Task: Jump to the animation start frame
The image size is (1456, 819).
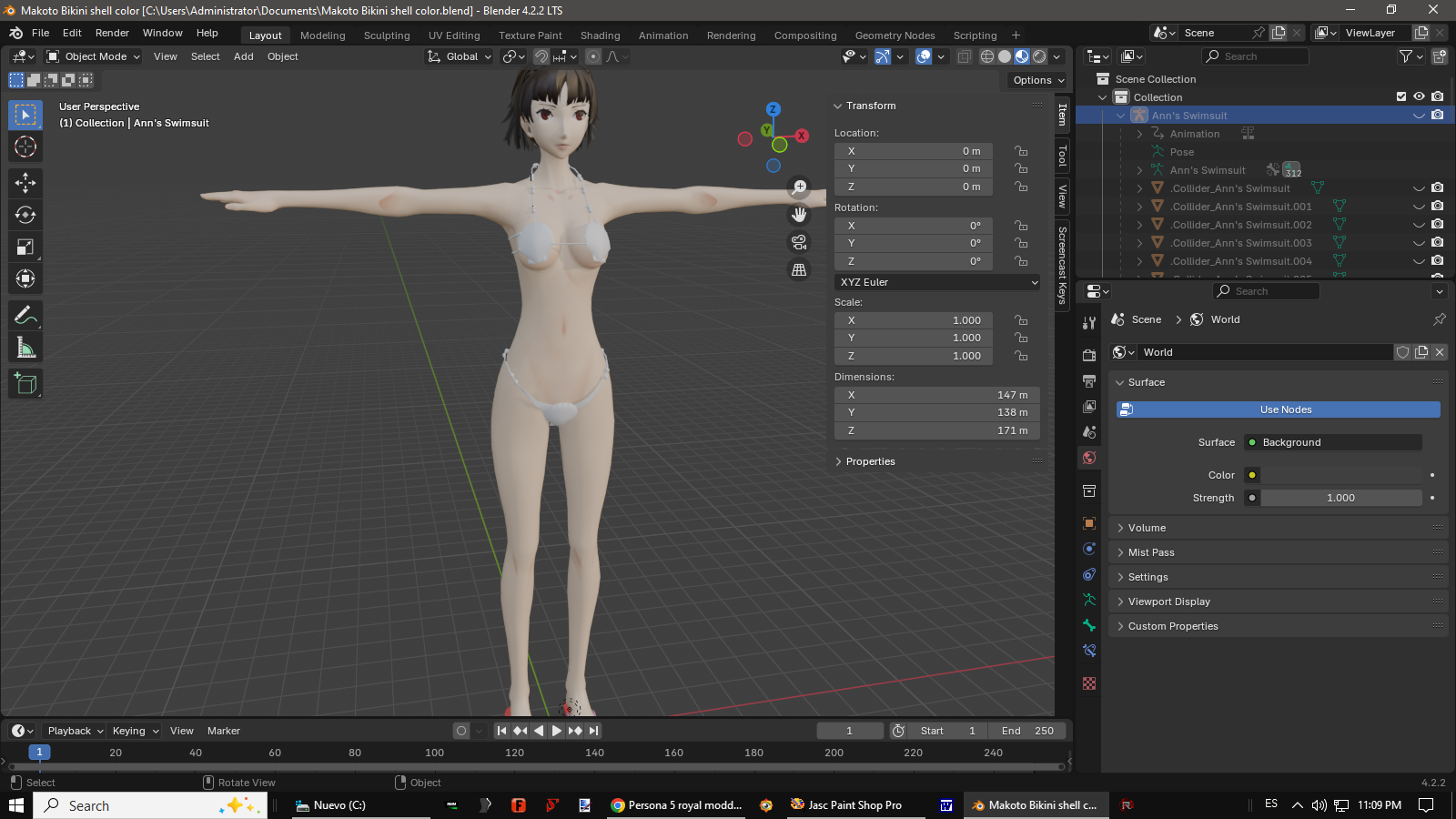Action: click(501, 731)
